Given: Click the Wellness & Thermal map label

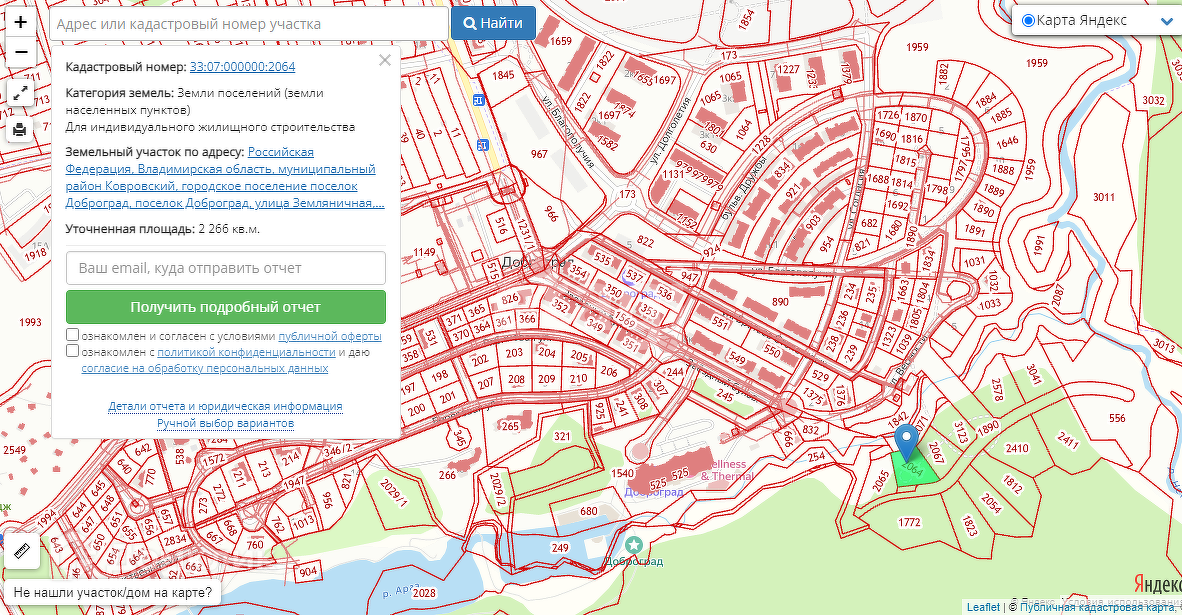Looking at the screenshot, I should click(727, 470).
